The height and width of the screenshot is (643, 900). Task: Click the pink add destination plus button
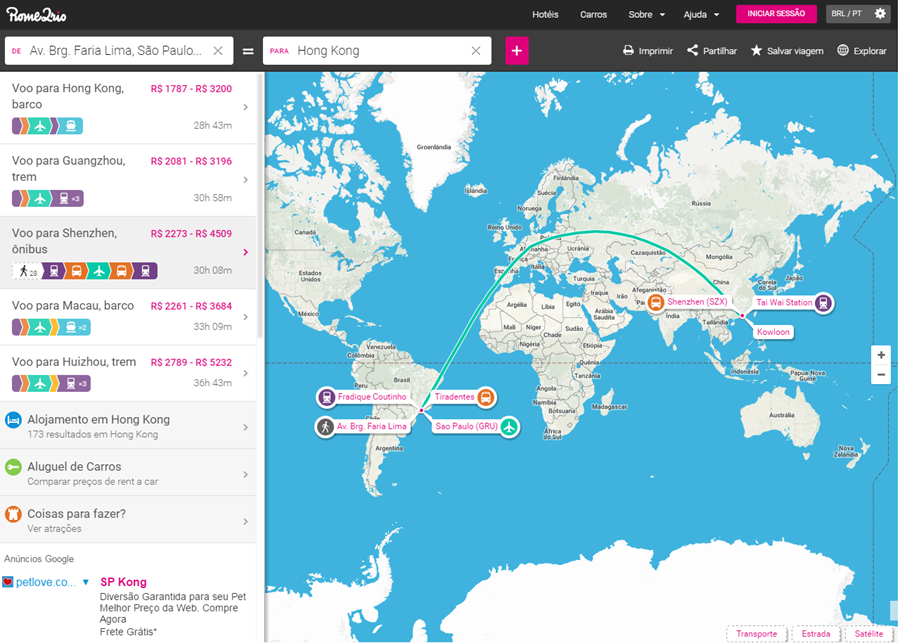(517, 51)
